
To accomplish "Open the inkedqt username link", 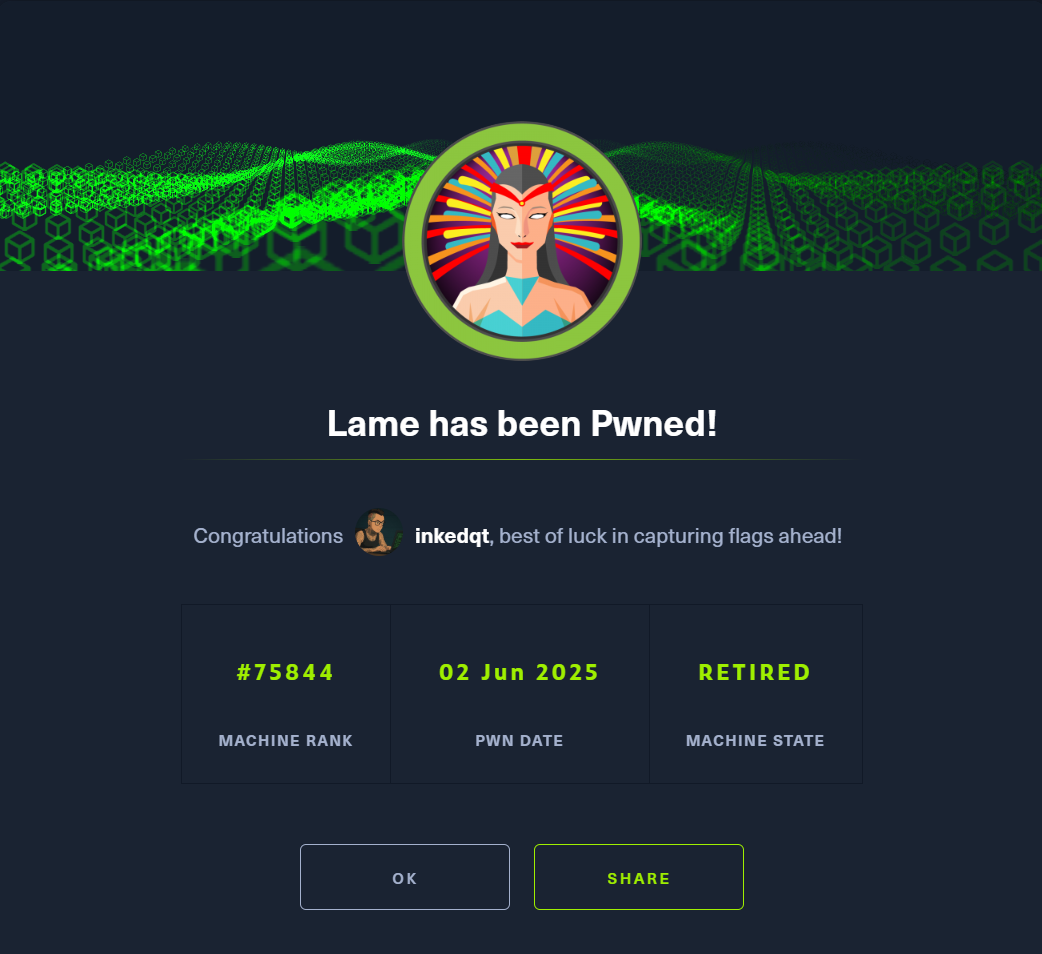I will [452, 536].
